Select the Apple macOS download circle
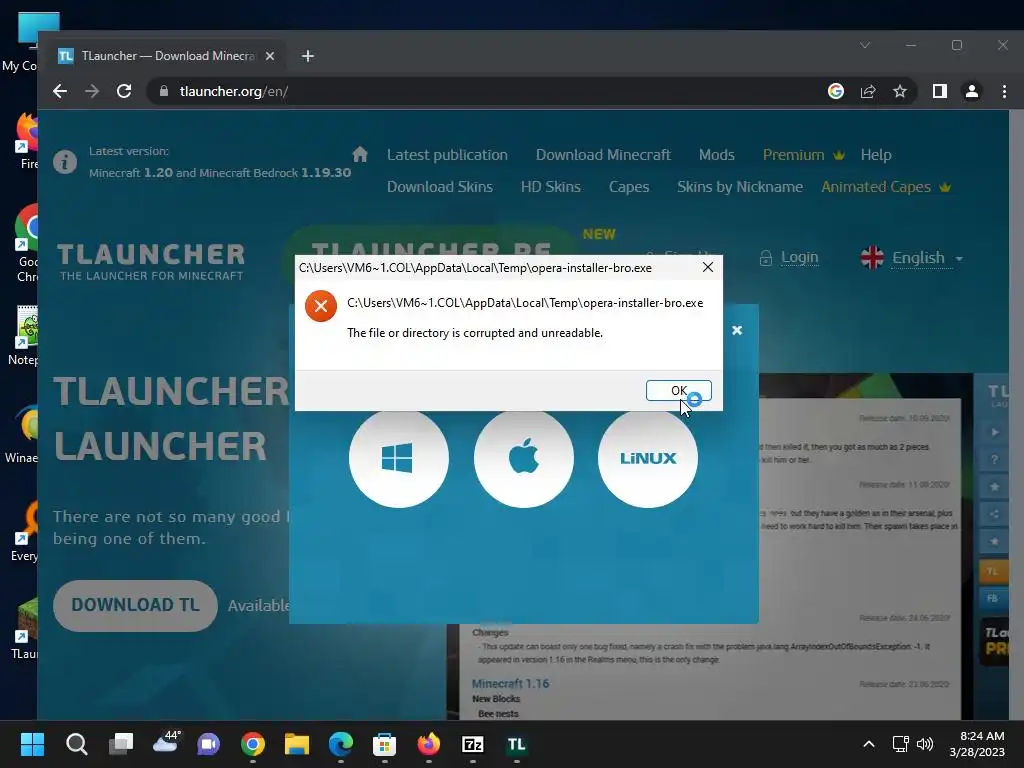The image size is (1024, 768). [524, 458]
